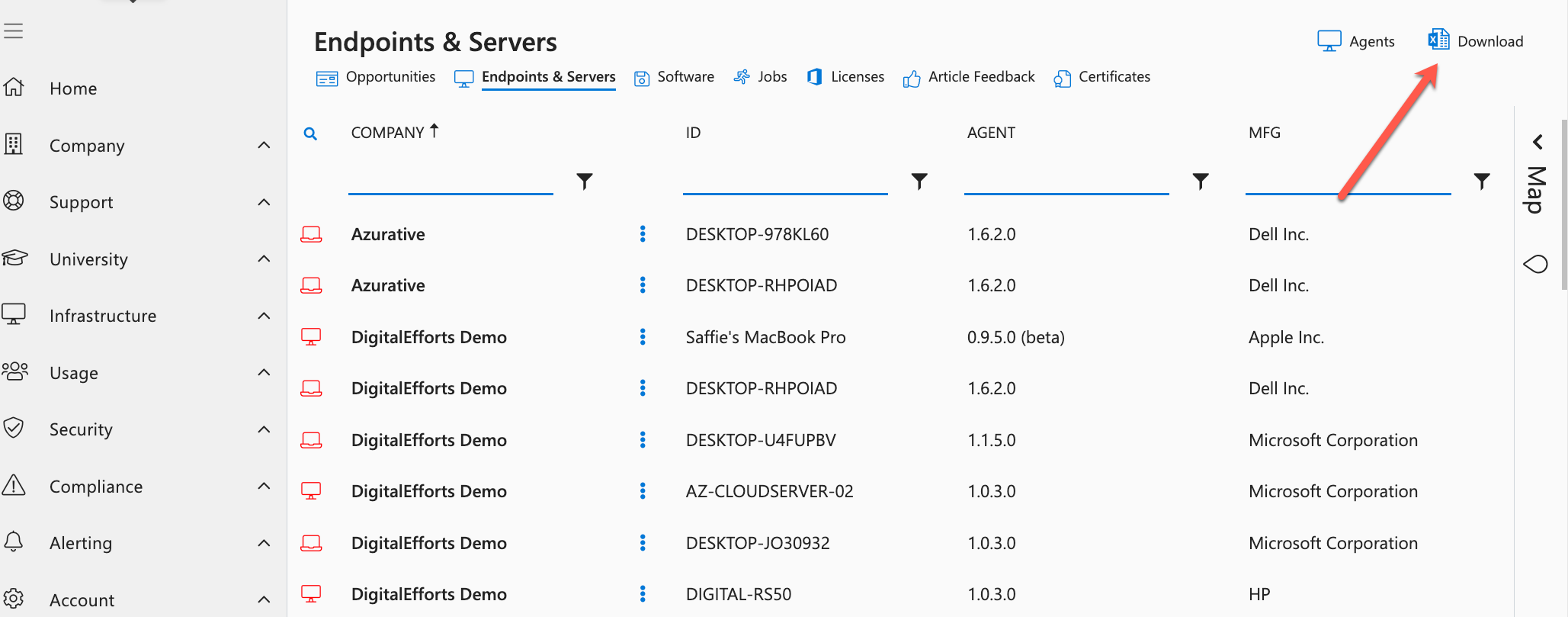Click the MFG column filter funnel

(1482, 181)
